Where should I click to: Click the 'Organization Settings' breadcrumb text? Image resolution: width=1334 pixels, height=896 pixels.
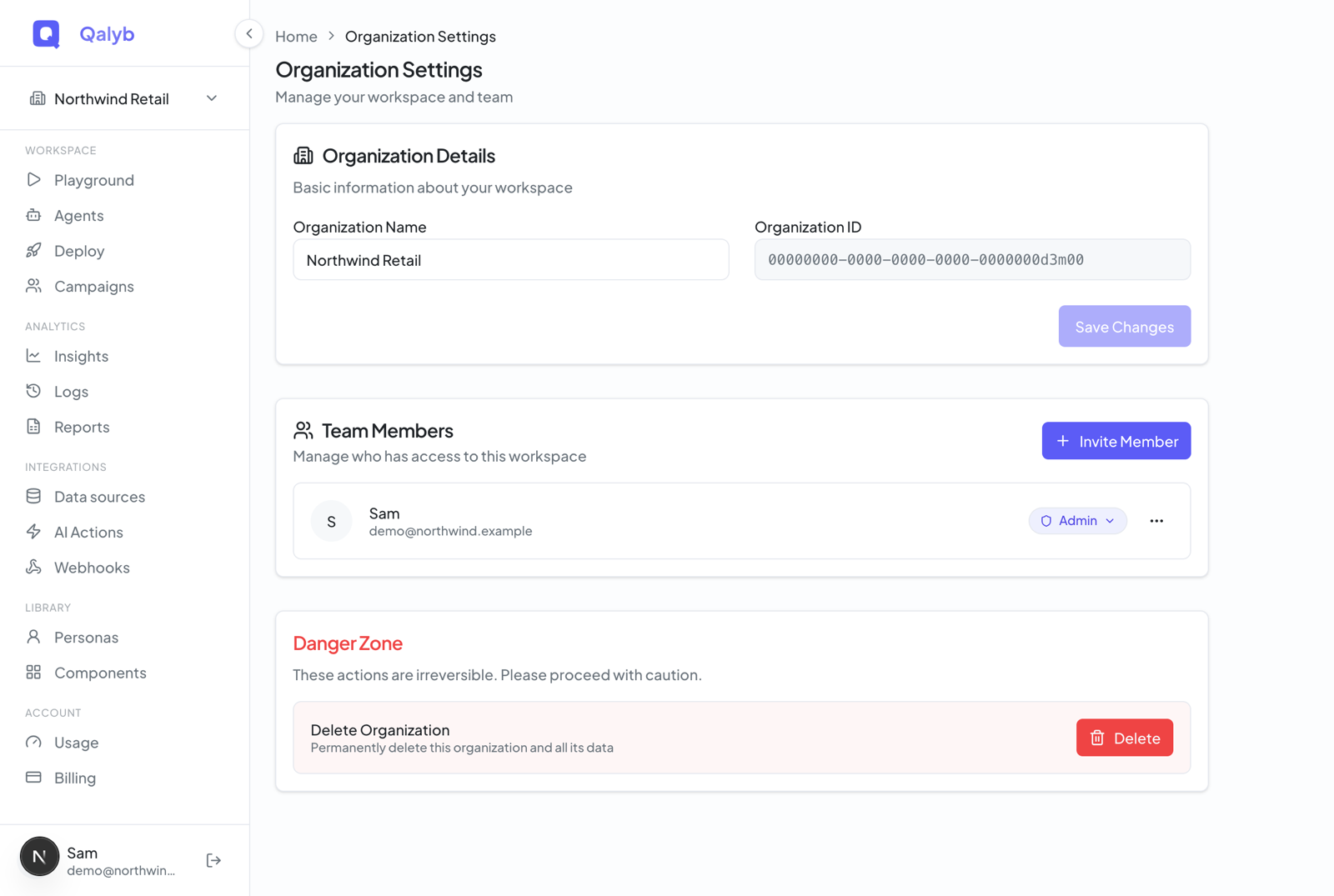(x=420, y=36)
